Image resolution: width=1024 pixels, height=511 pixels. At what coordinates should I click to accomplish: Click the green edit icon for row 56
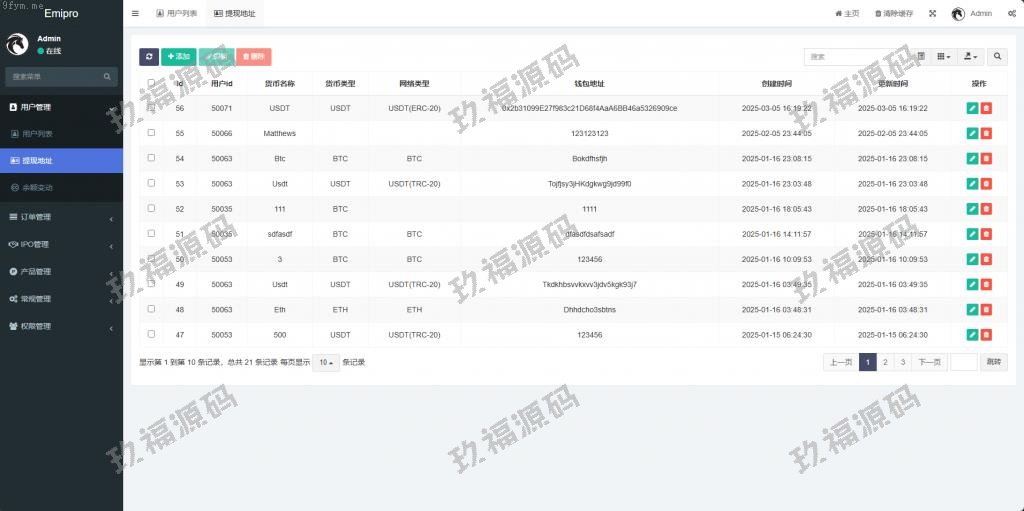pos(972,108)
